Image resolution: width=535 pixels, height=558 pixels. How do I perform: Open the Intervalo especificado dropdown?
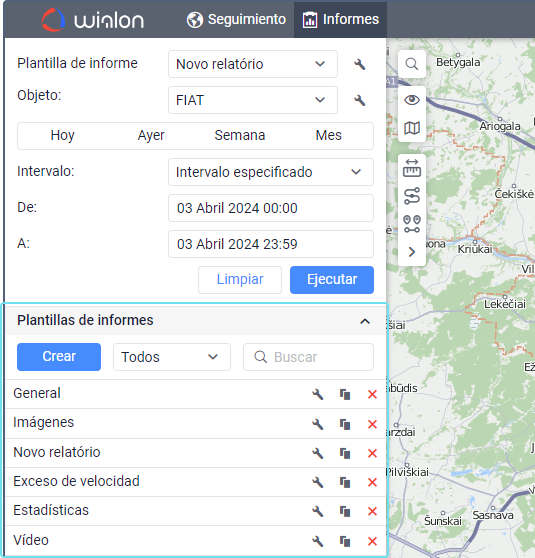pyautogui.click(x=271, y=172)
